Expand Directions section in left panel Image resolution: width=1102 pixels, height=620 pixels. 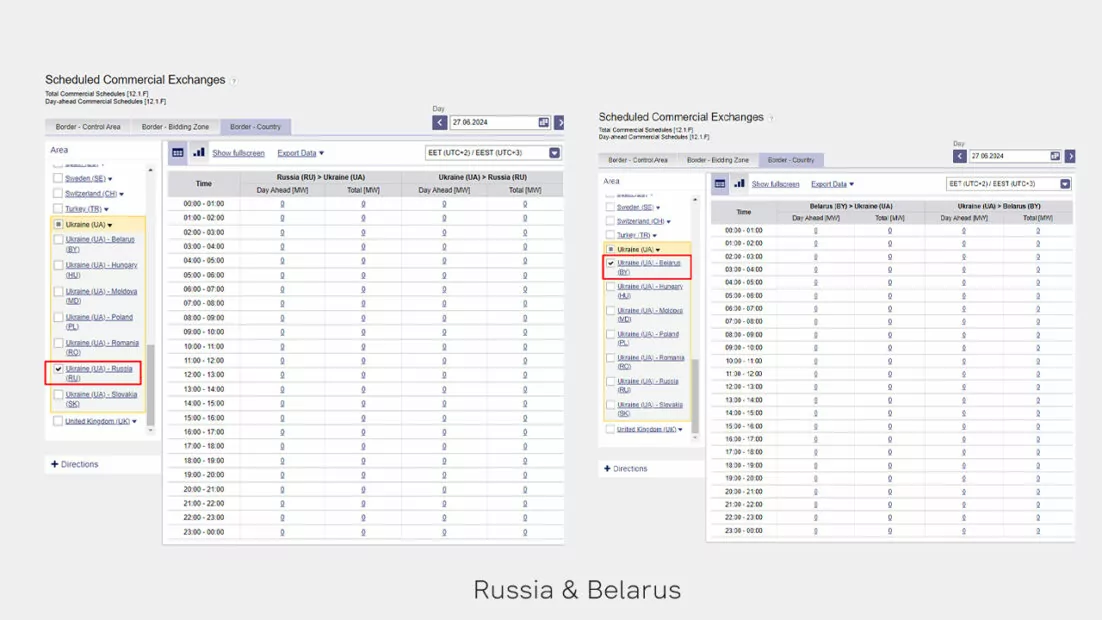click(74, 465)
